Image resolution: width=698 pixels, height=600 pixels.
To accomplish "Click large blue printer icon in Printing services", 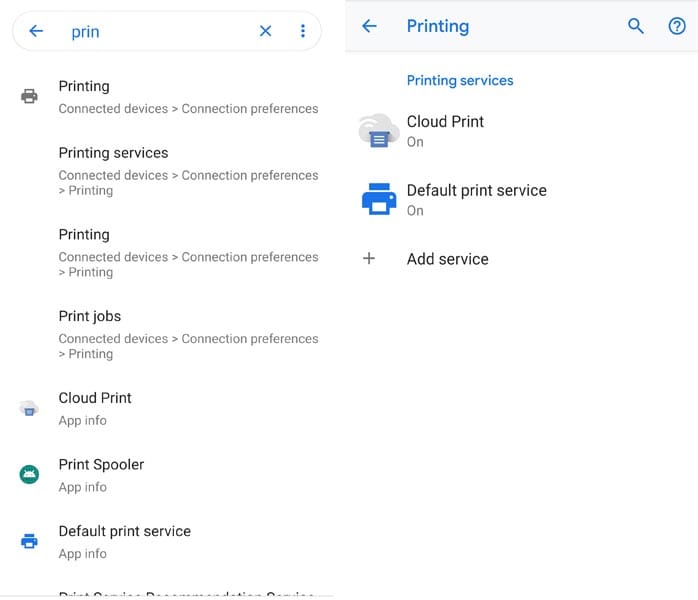I will click(379, 199).
